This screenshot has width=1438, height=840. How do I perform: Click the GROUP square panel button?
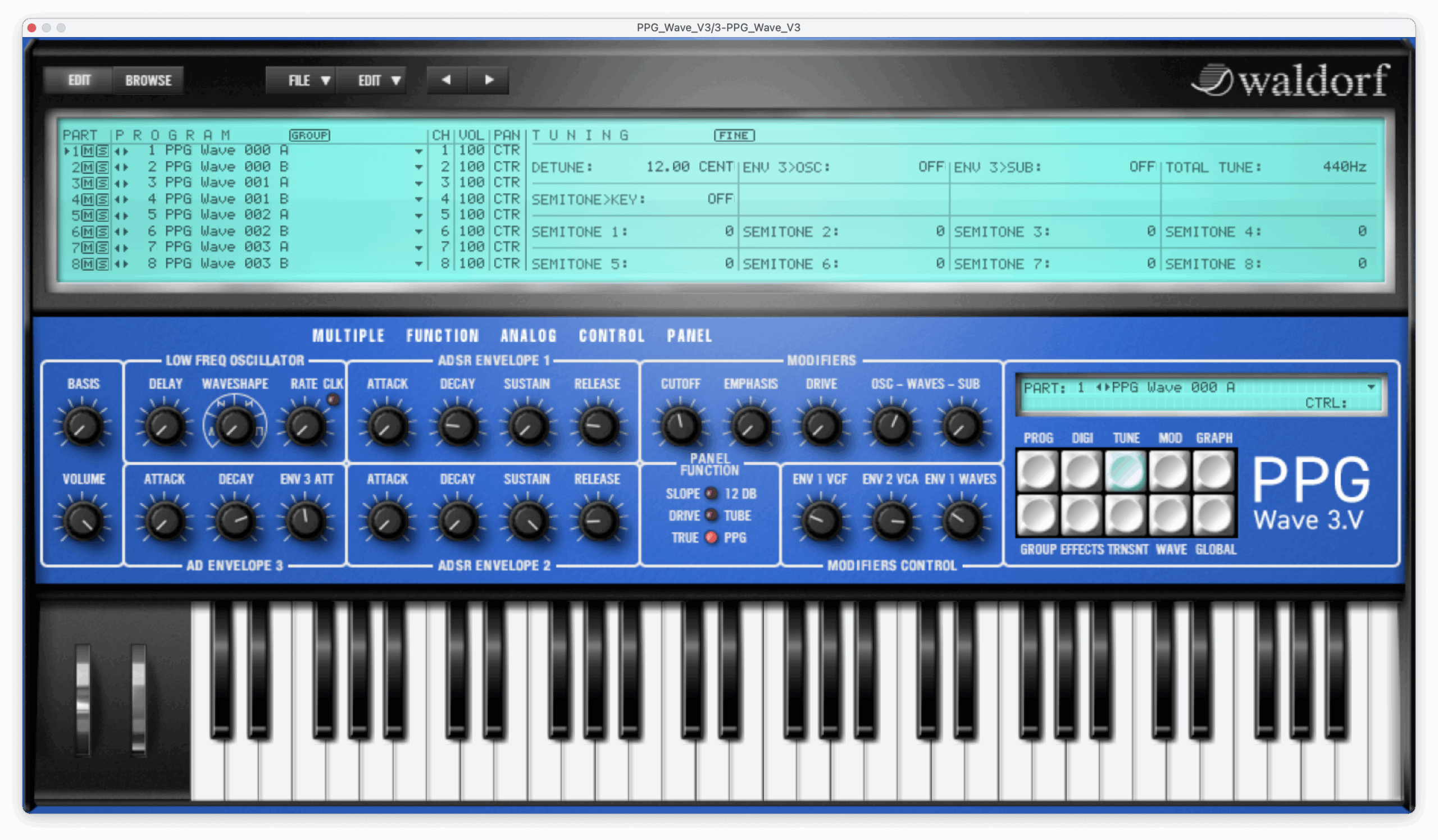coord(1037,514)
